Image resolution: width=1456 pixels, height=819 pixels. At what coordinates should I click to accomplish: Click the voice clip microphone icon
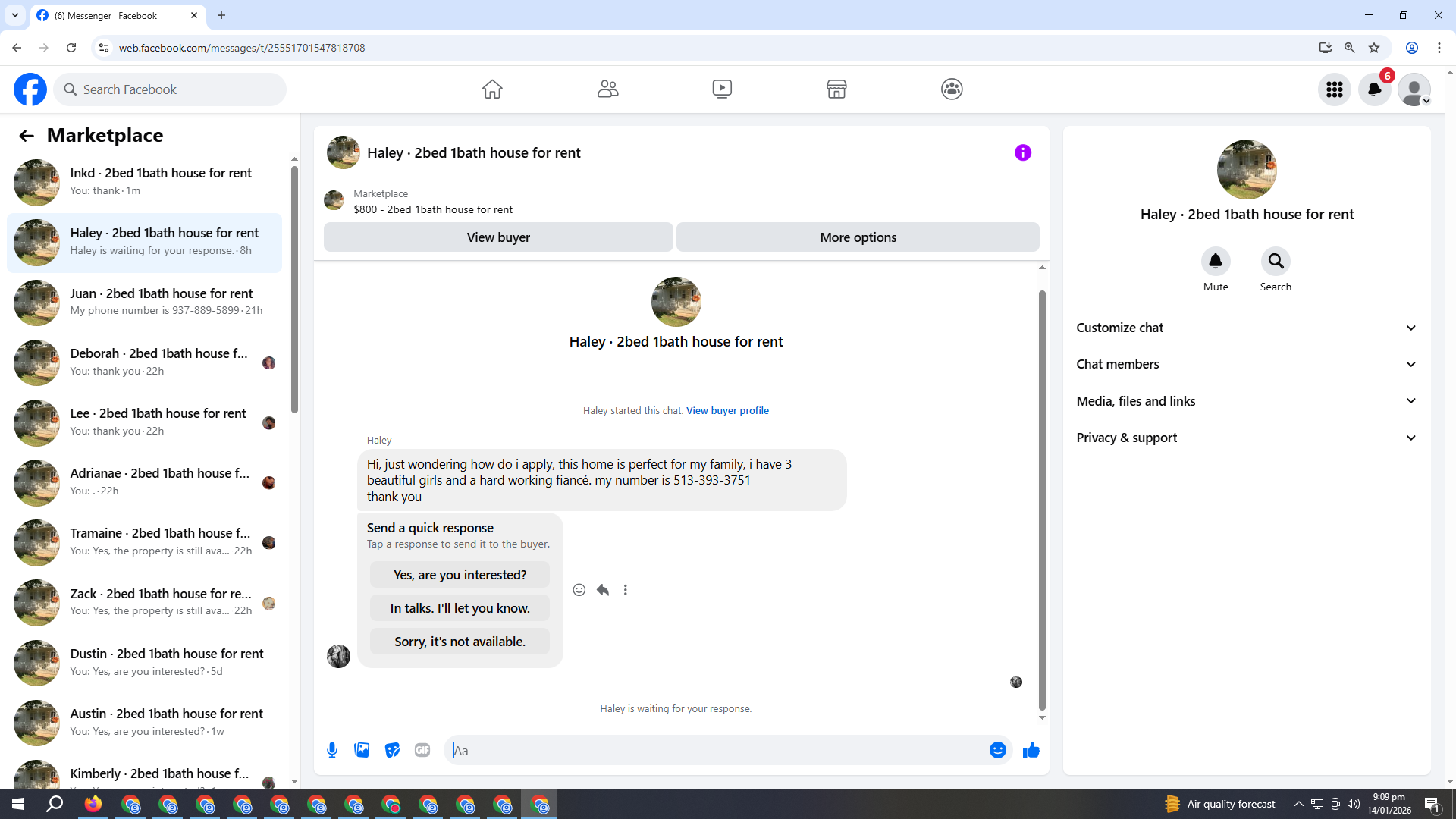click(332, 750)
